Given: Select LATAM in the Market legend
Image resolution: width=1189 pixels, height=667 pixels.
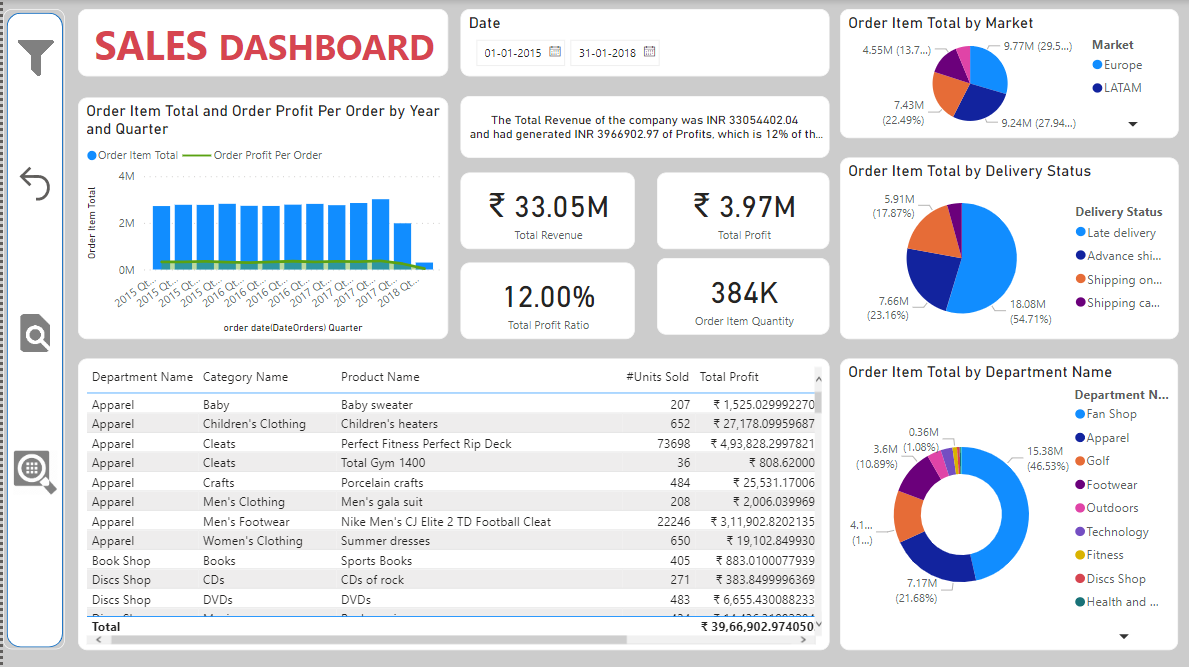Looking at the screenshot, I should tap(1122, 88).
